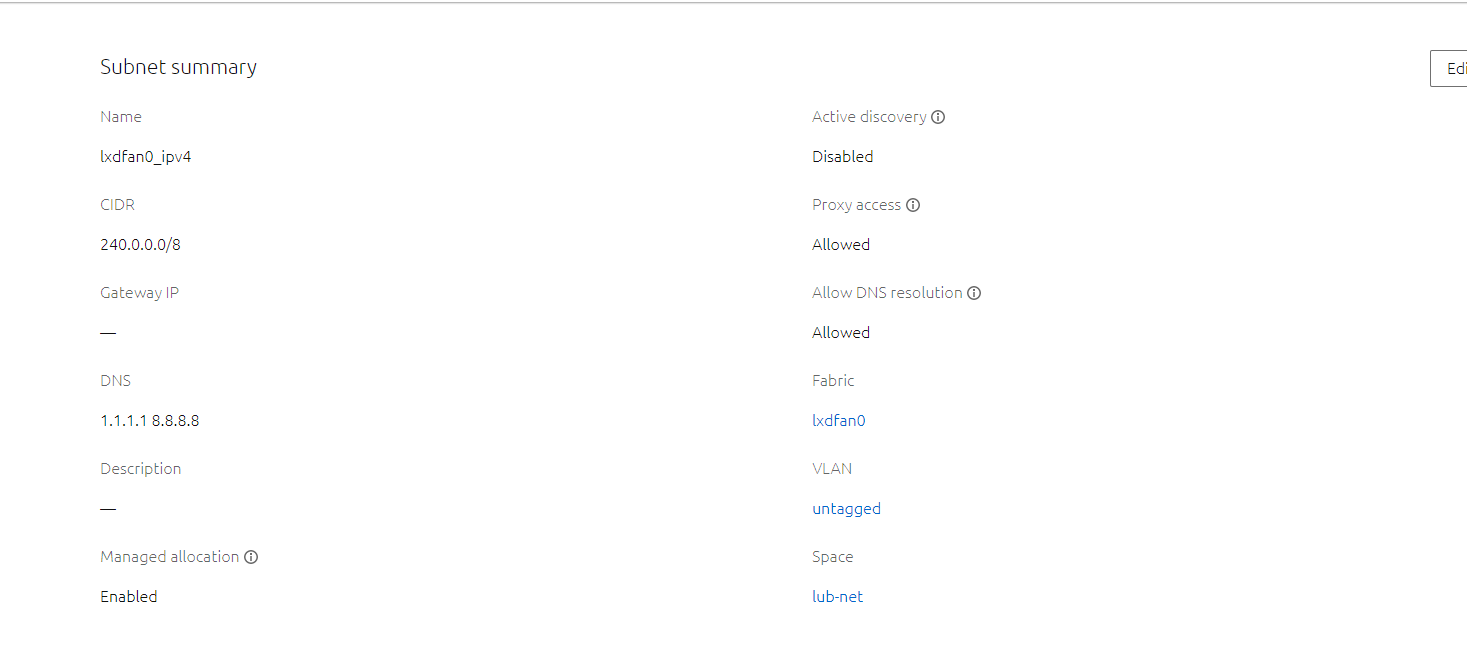Go to the lub-net space link
This screenshot has height=669, width=1467.
coord(837,597)
